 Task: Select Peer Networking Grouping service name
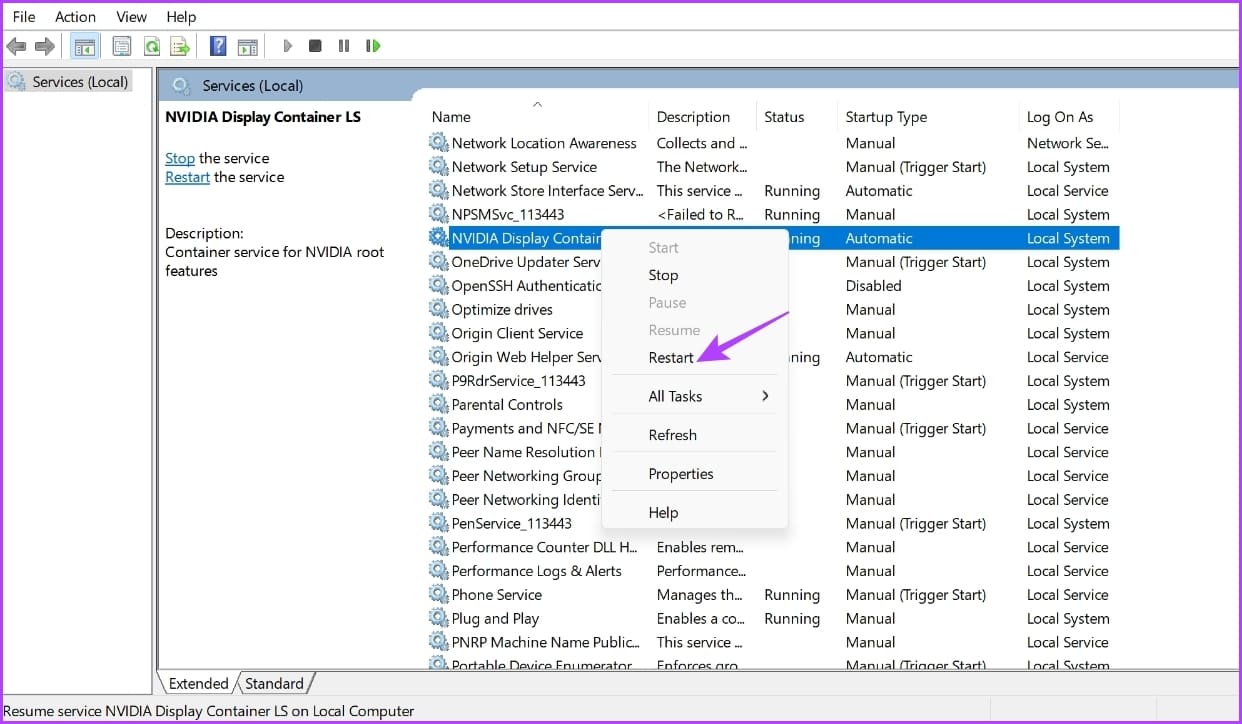[527, 476]
